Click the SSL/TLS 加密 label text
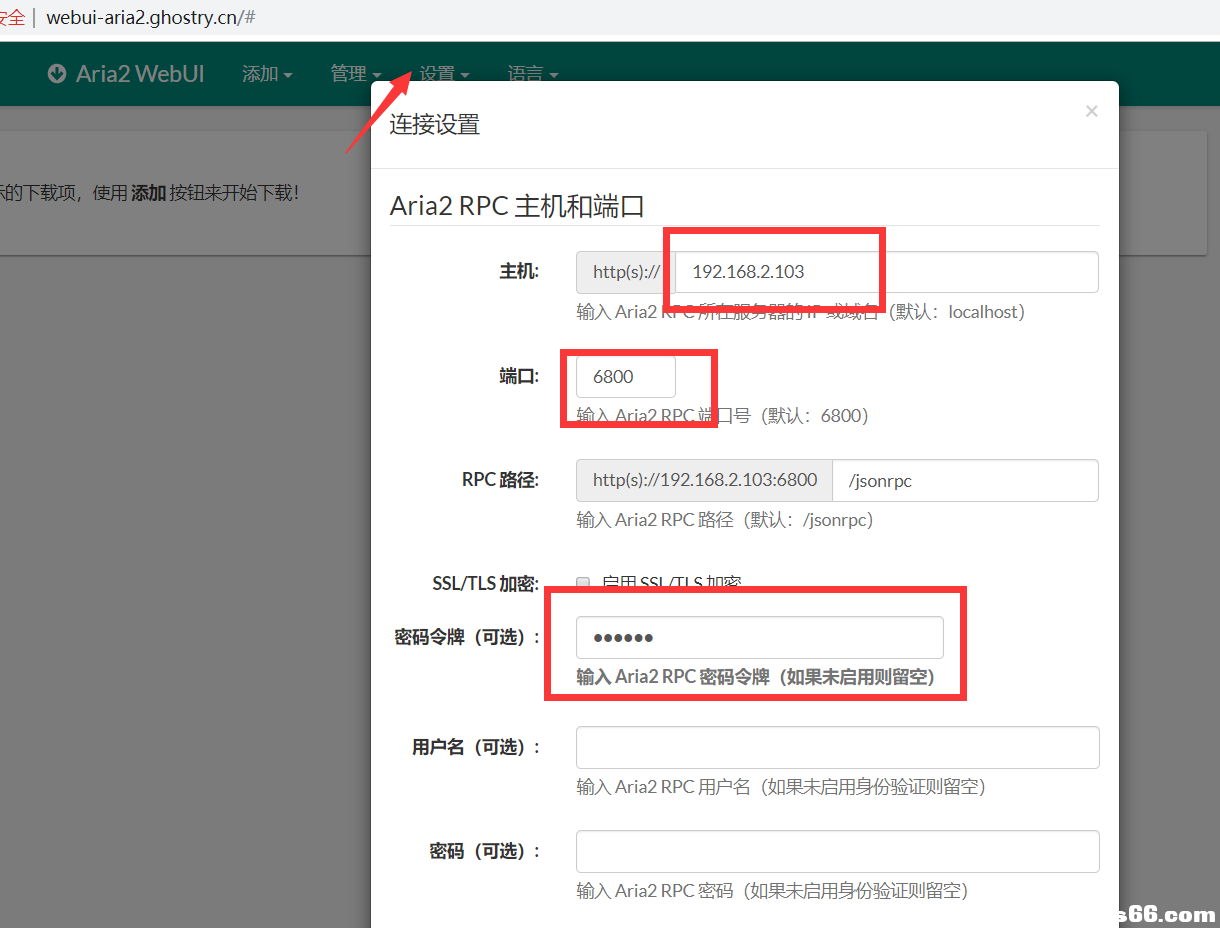The width and height of the screenshot is (1220, 928). tap(485, 584)
